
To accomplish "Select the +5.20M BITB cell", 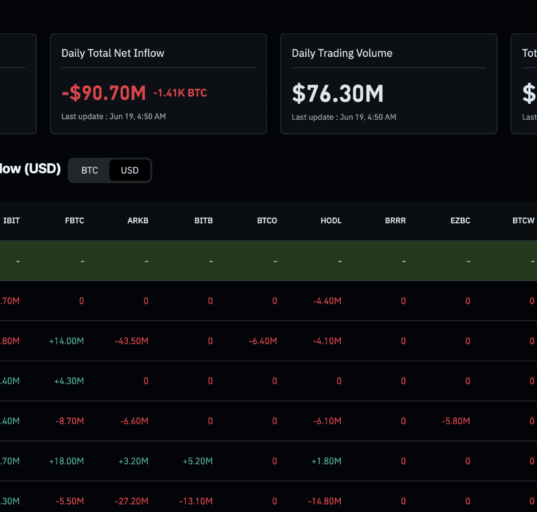I will (x=198, y=461).
